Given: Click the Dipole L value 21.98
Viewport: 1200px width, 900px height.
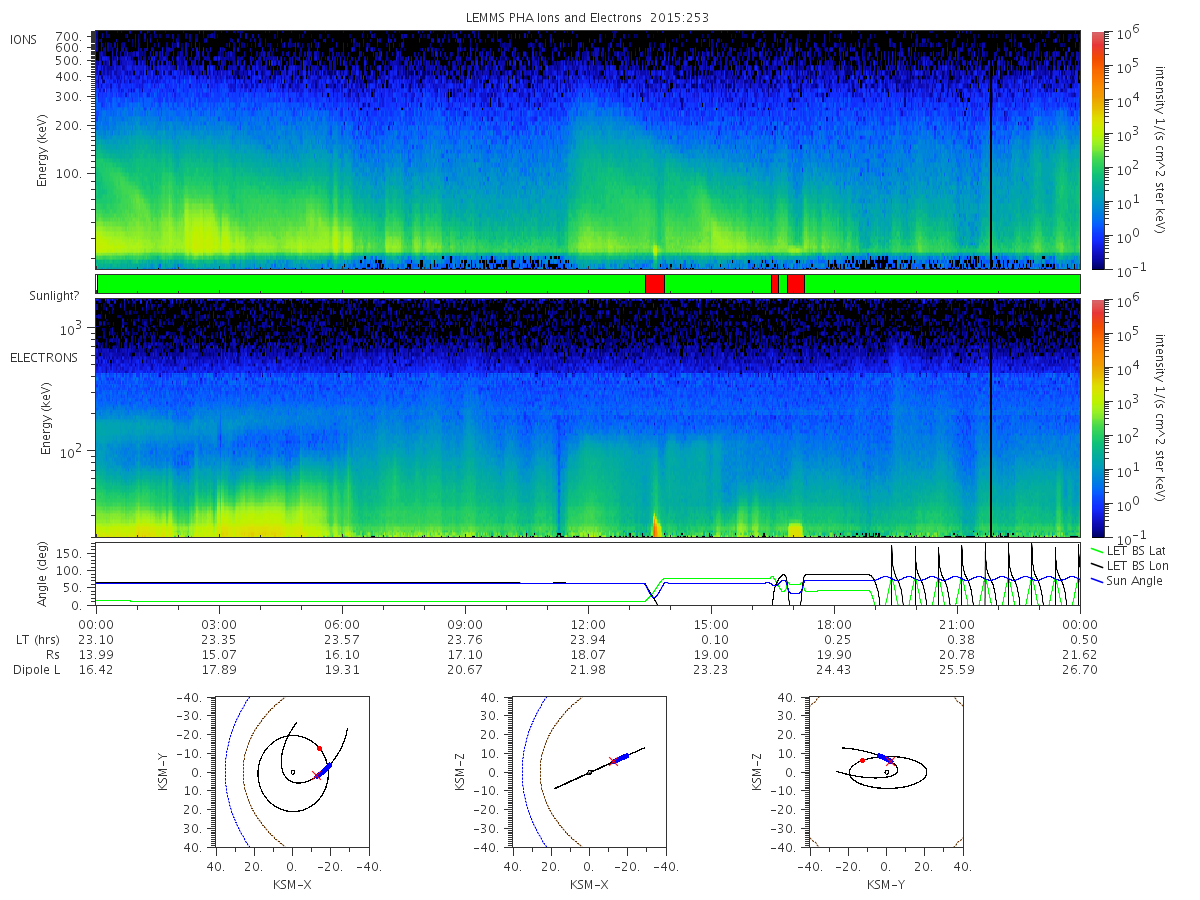Looking at the screenshot, I should [x=588, y=670].
